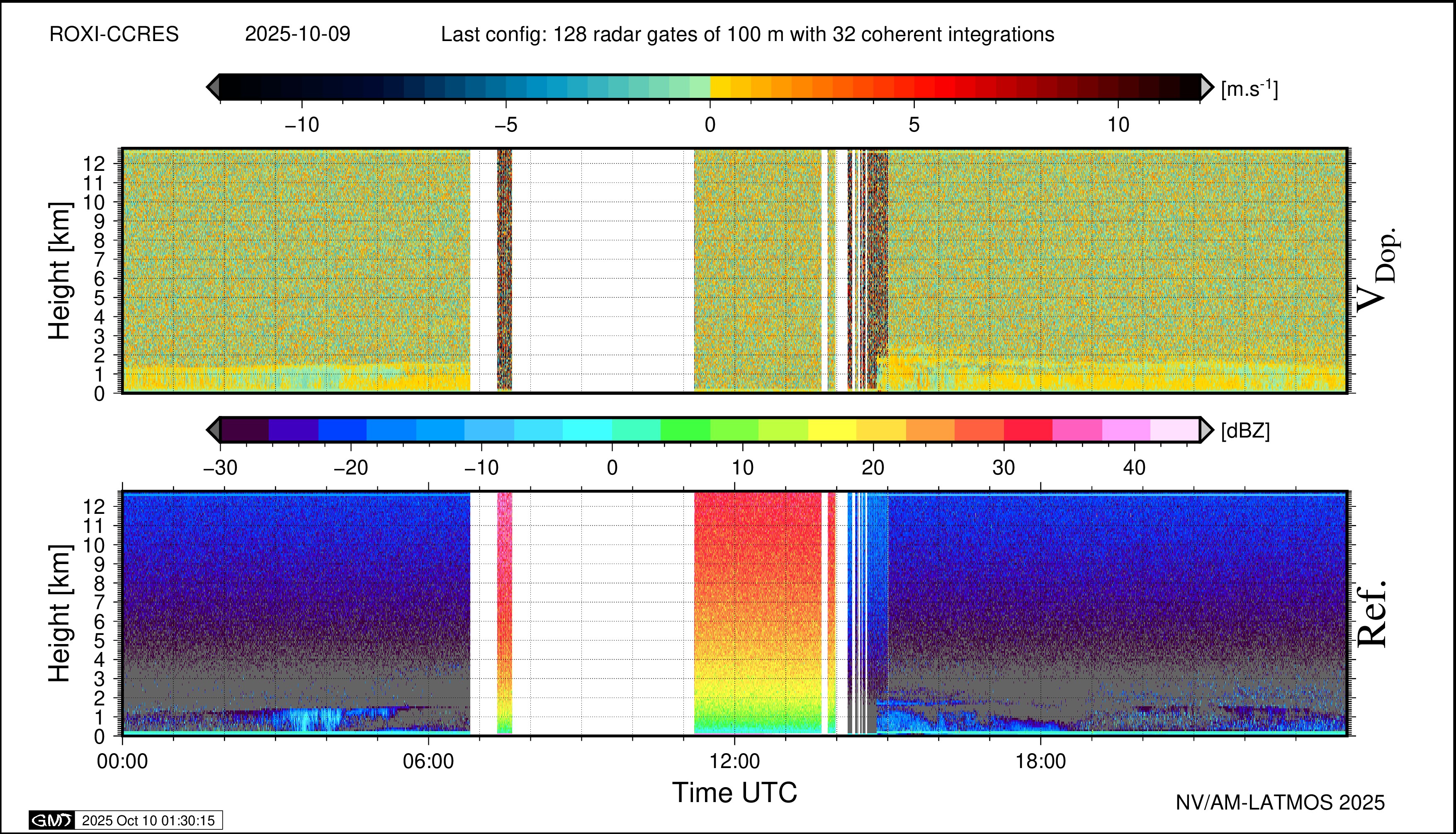
Task: Click the Ref. panel label
Action: [1372, 614]
